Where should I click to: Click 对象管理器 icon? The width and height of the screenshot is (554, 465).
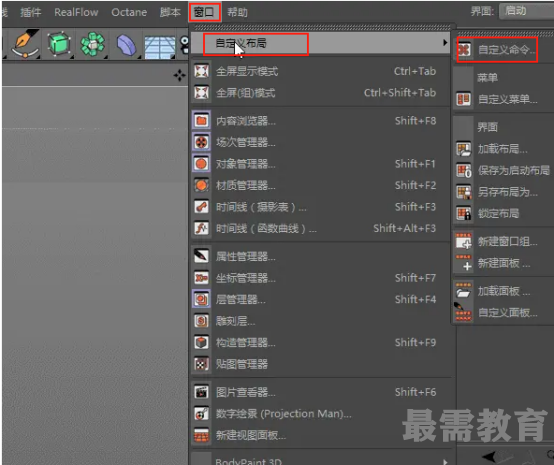[x=201, y=164]
